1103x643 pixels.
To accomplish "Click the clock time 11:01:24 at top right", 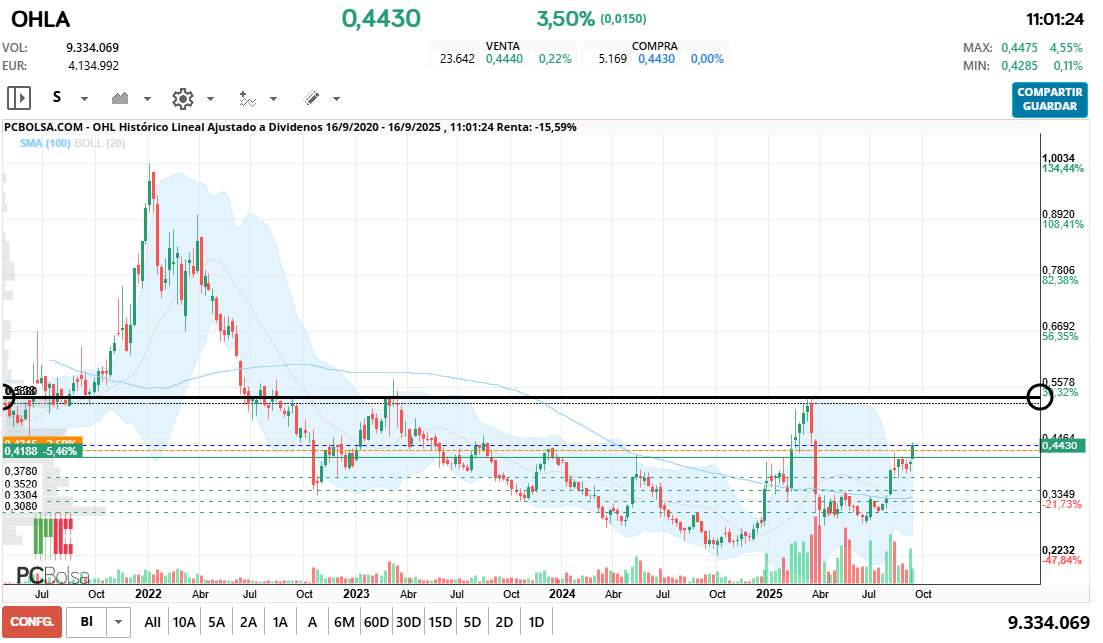I will tap(1054, 20).
